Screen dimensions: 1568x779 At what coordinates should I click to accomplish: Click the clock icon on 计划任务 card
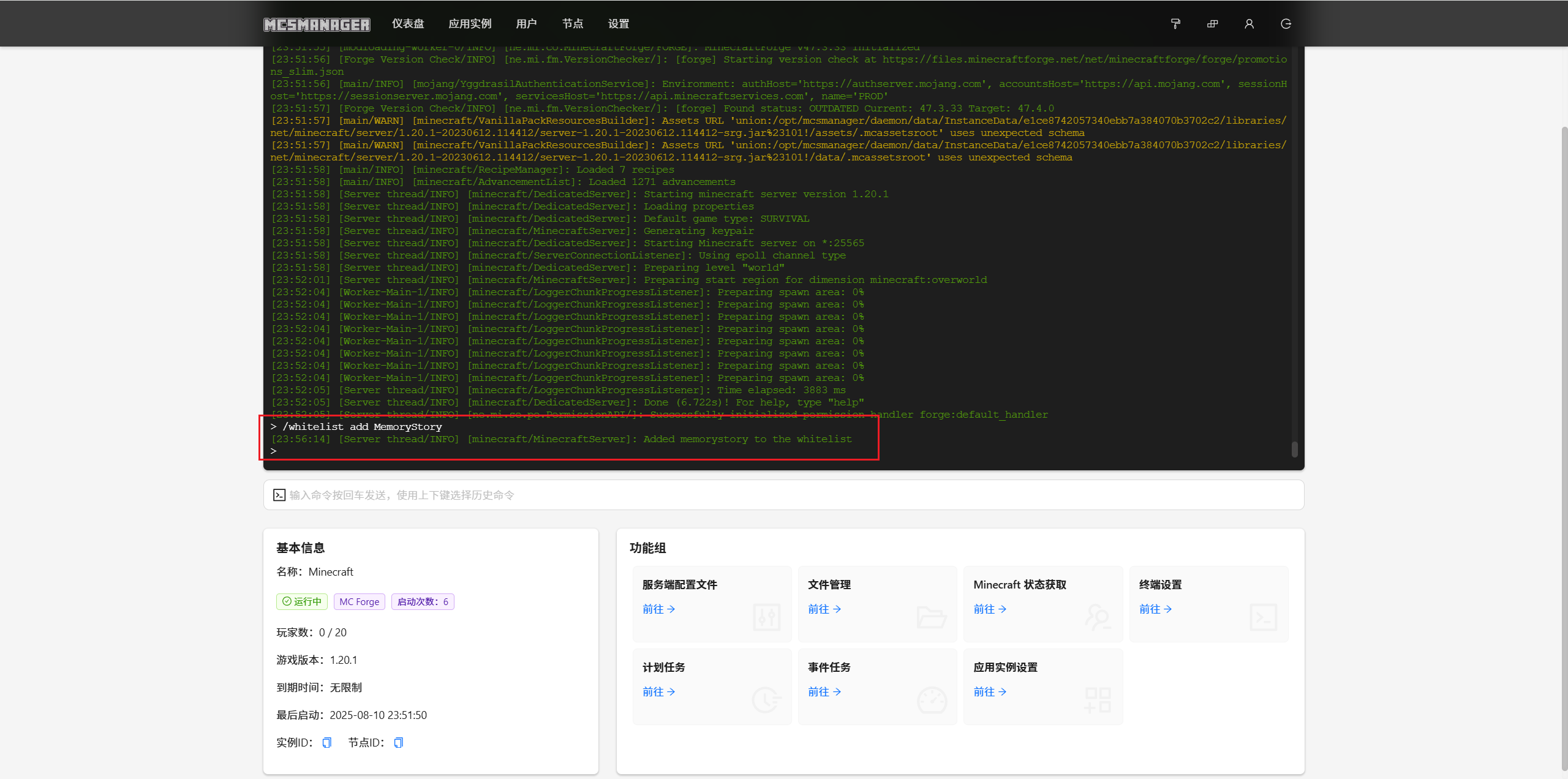766,700
